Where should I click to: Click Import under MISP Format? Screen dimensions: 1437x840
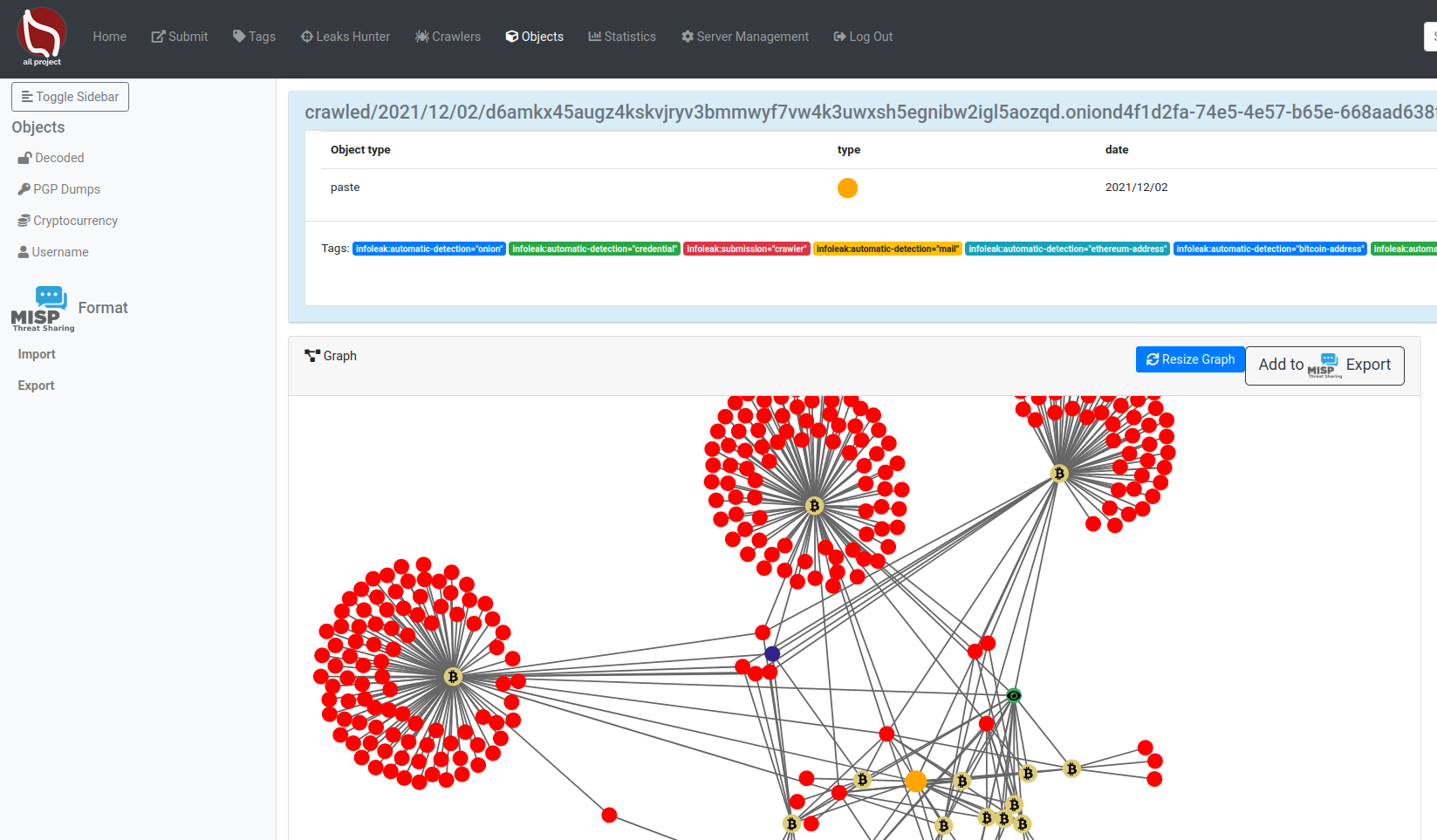click(37, 354)
